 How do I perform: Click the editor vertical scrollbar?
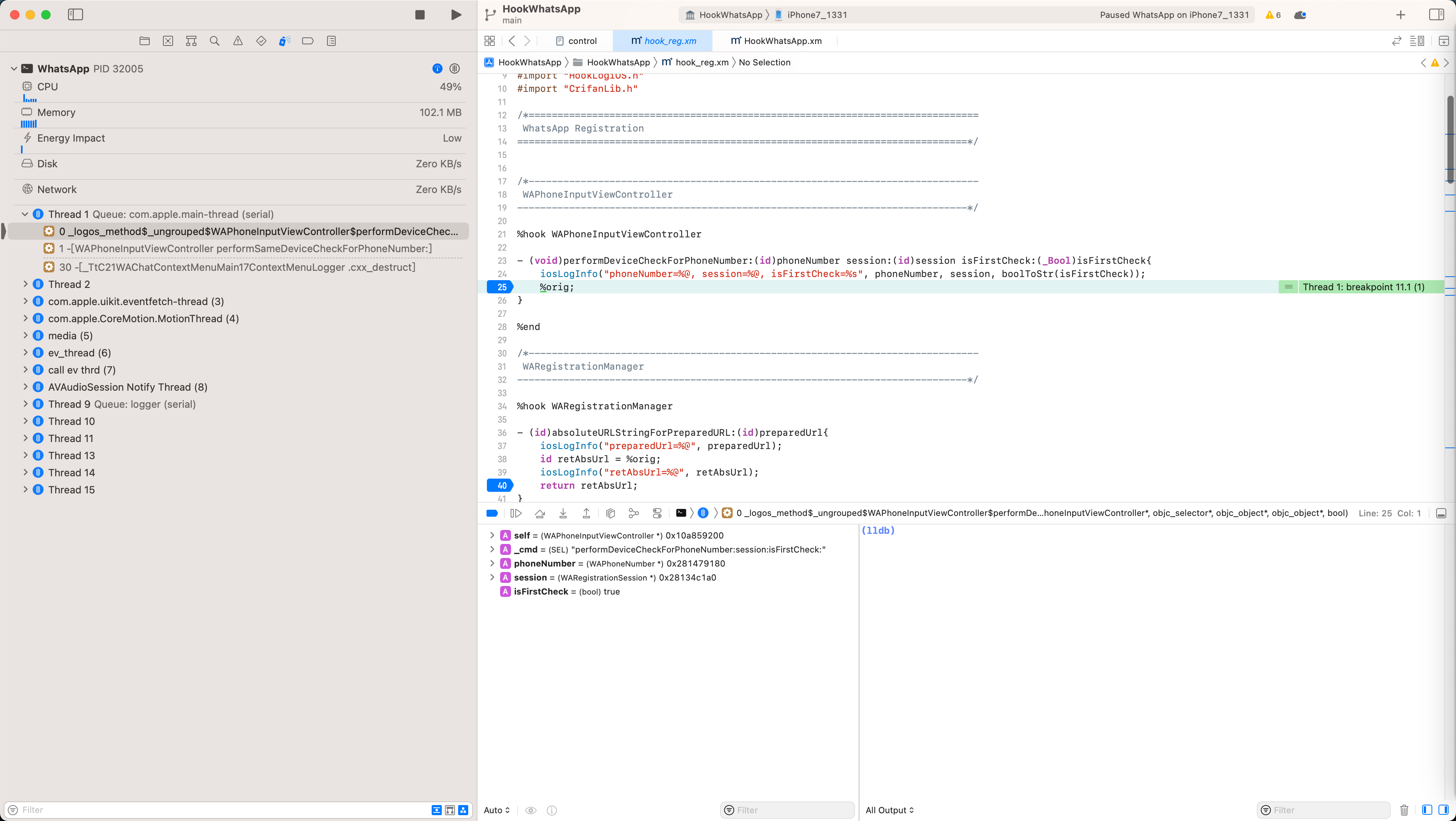click(1450, 140)
